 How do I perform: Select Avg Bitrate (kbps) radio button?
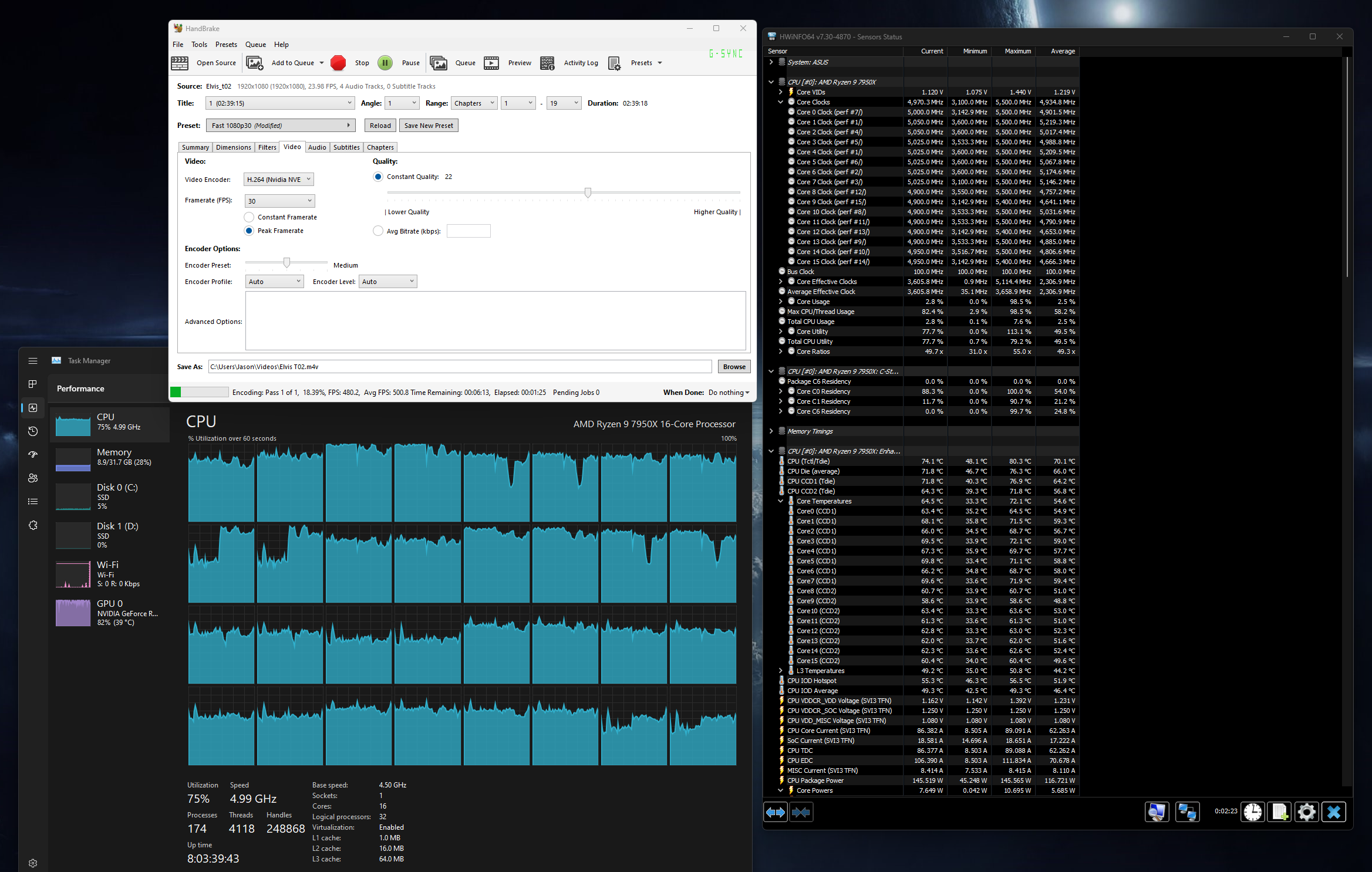point(378,231)
